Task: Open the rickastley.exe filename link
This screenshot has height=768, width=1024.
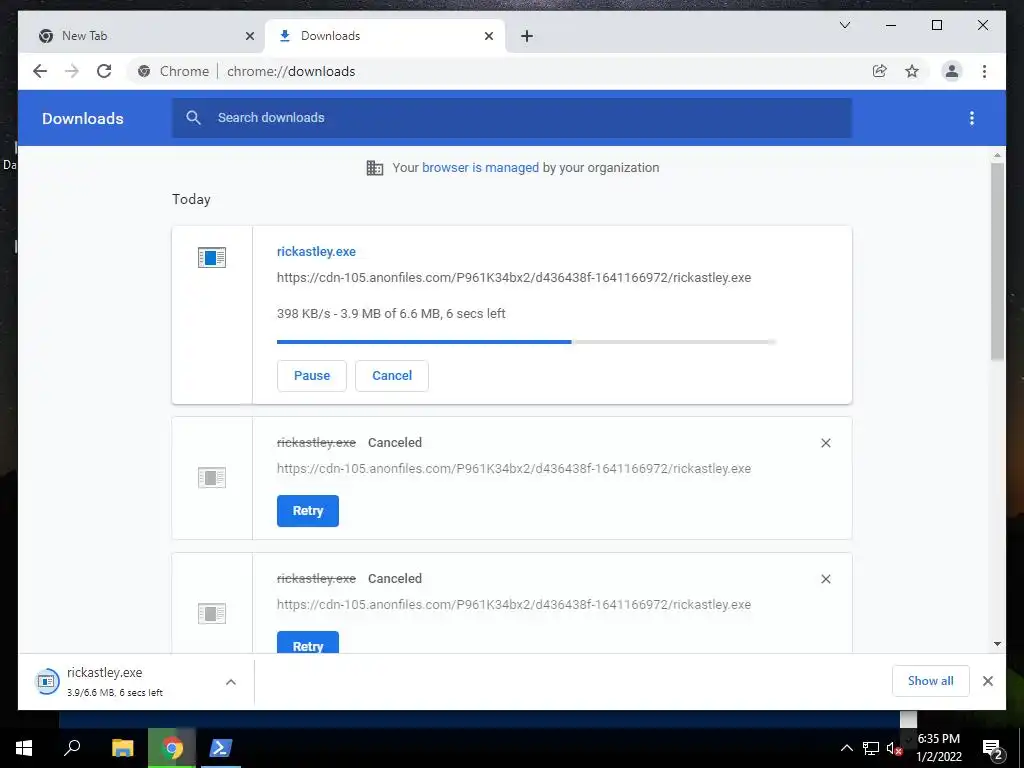Action: (x=316, y=251)
